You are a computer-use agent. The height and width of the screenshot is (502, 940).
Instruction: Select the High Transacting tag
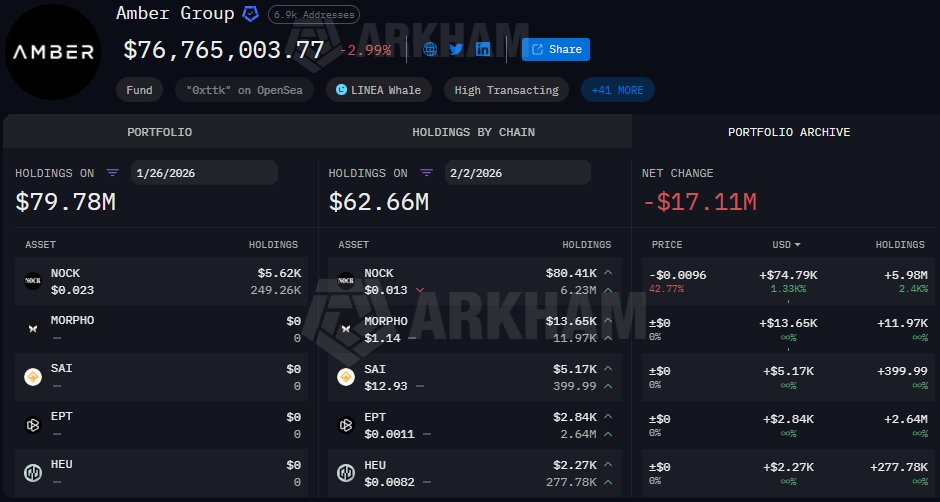[507, 90]
